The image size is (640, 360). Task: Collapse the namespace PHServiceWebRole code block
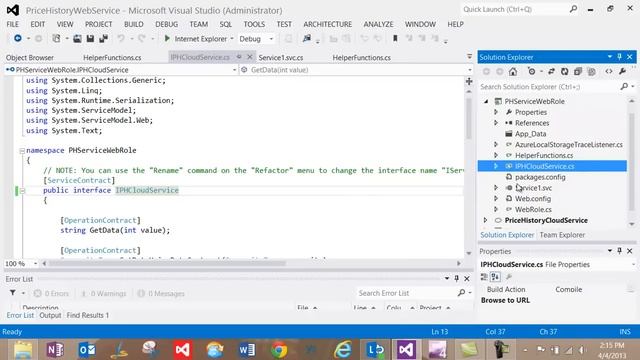pos(22,151)
